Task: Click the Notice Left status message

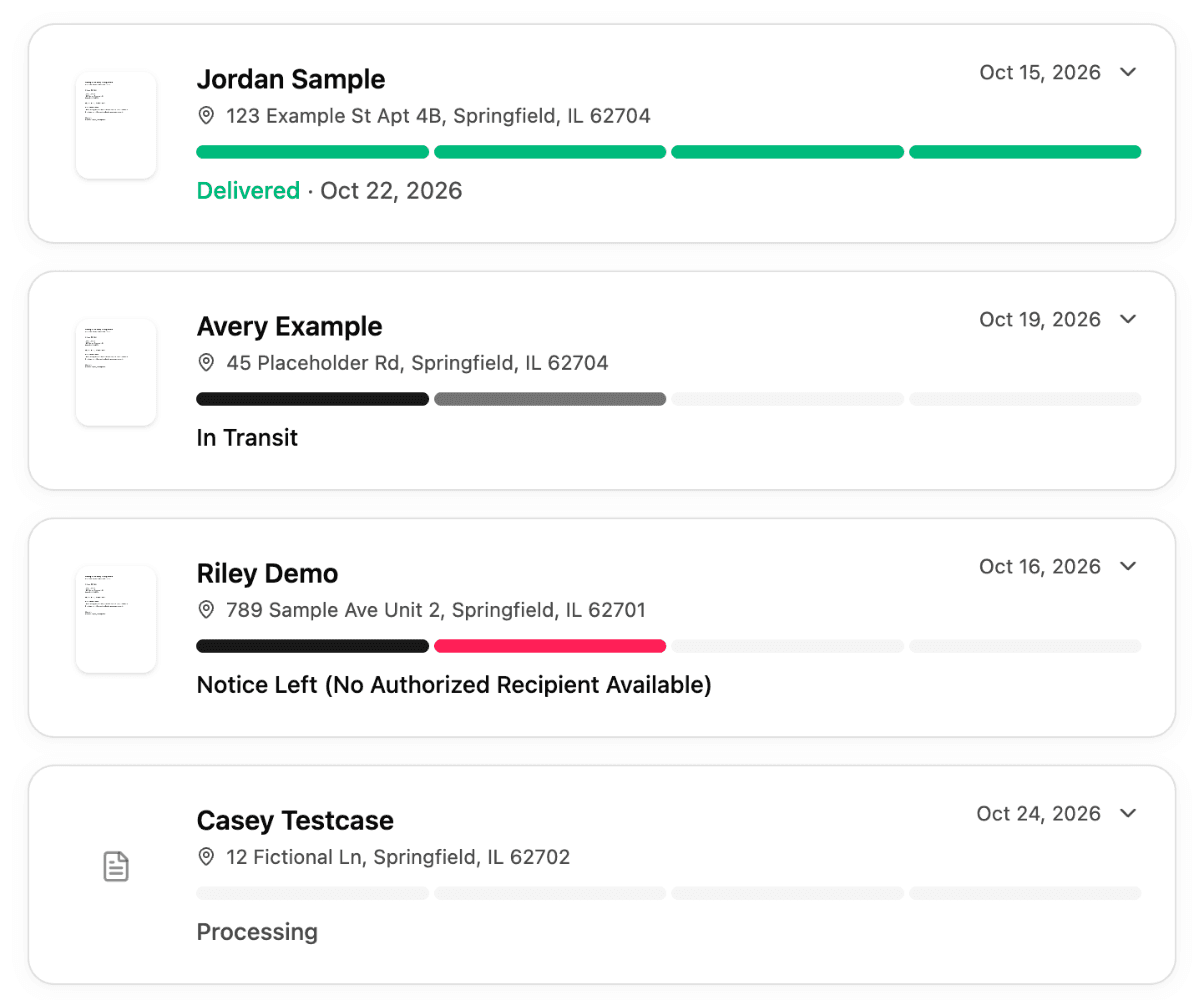Action: pyautogui.click(x=454, y=685)
